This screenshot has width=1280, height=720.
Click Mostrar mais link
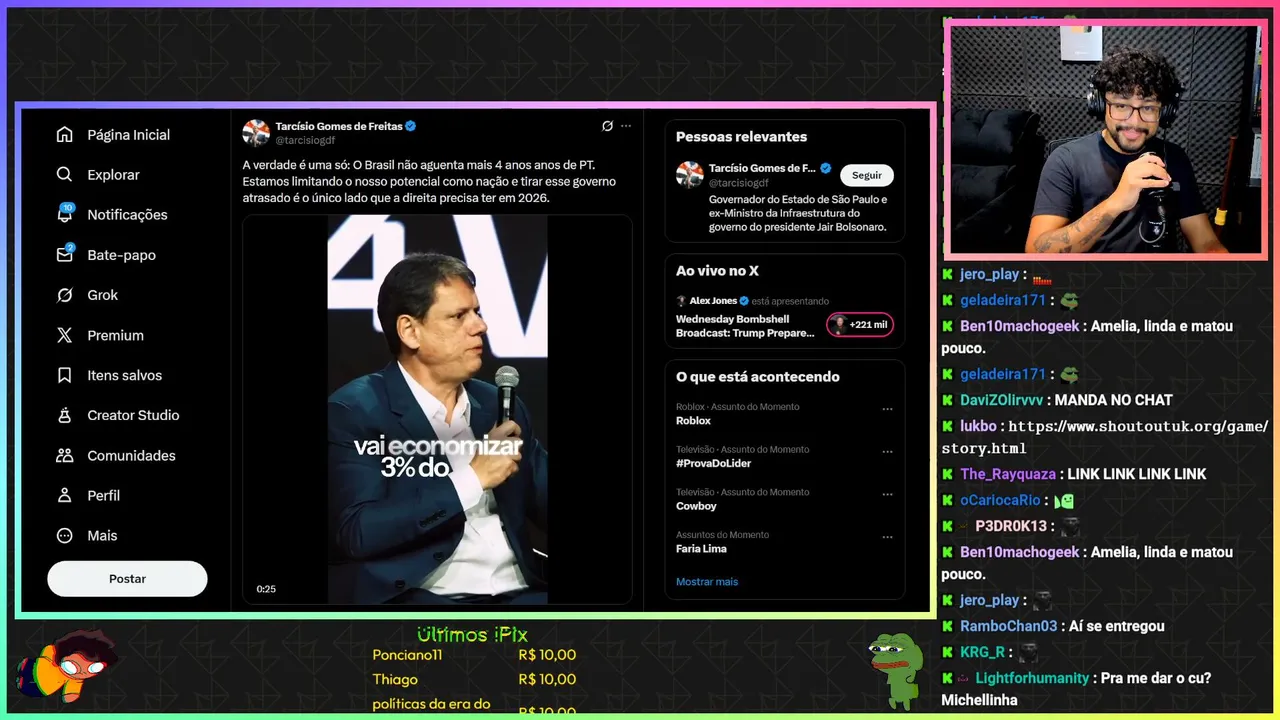point(707,581)
